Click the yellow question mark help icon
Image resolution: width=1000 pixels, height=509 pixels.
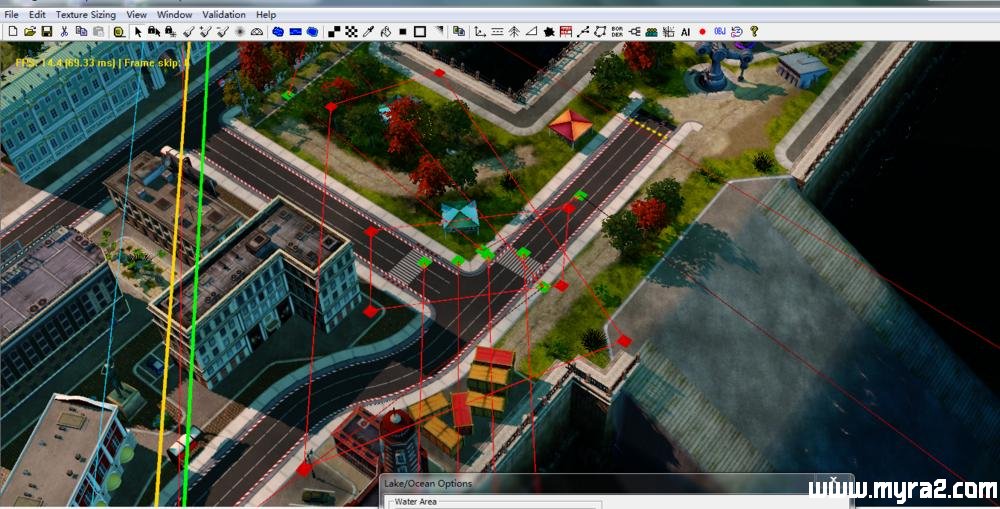tap(753, 32)
